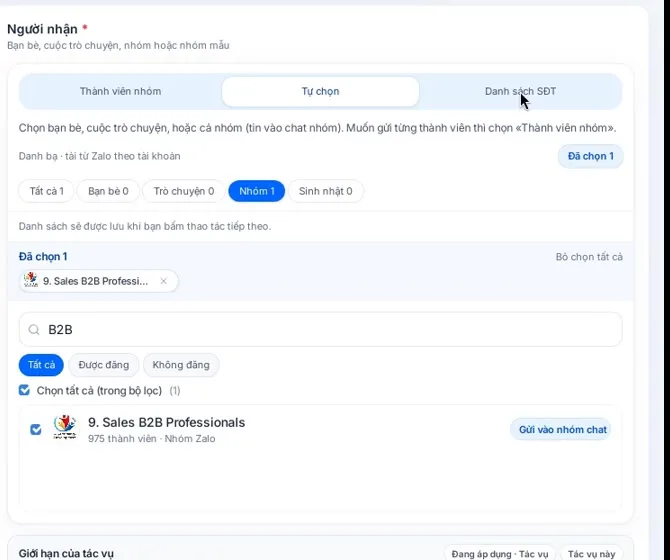This screenshot has height=560, width=670.
Task: Focus the B2B search field
Action: pos(320,329)
